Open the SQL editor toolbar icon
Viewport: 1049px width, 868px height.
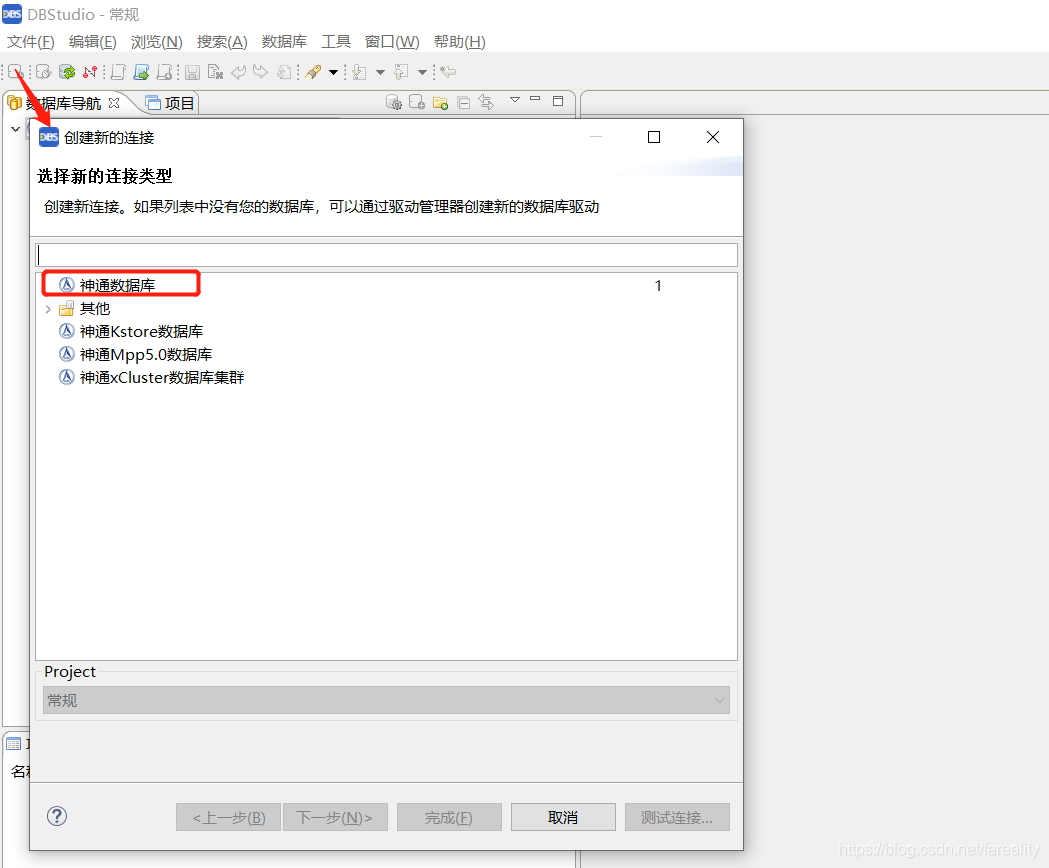118,72
